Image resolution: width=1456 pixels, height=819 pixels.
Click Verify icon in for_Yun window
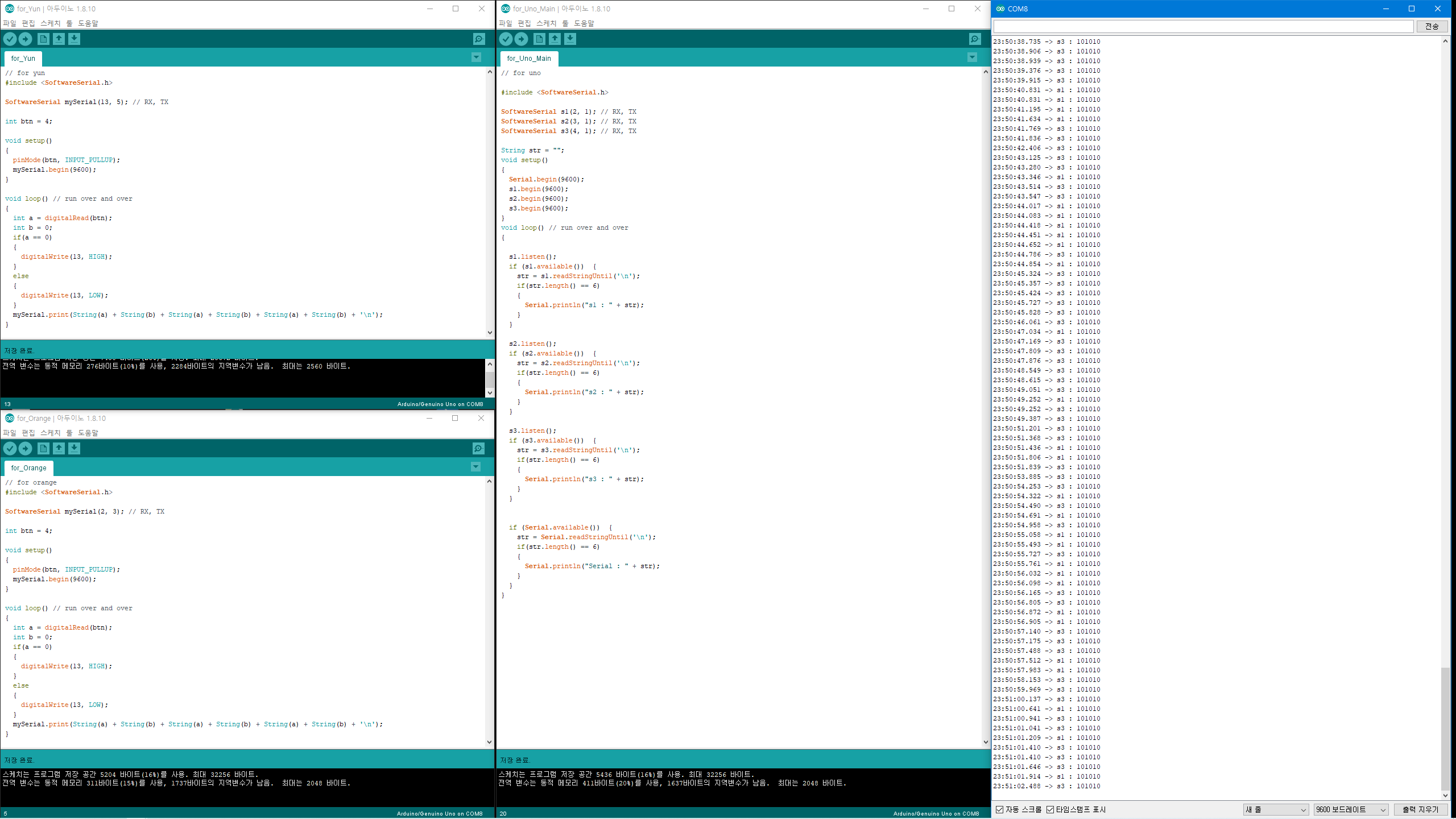tap(10, 39)
